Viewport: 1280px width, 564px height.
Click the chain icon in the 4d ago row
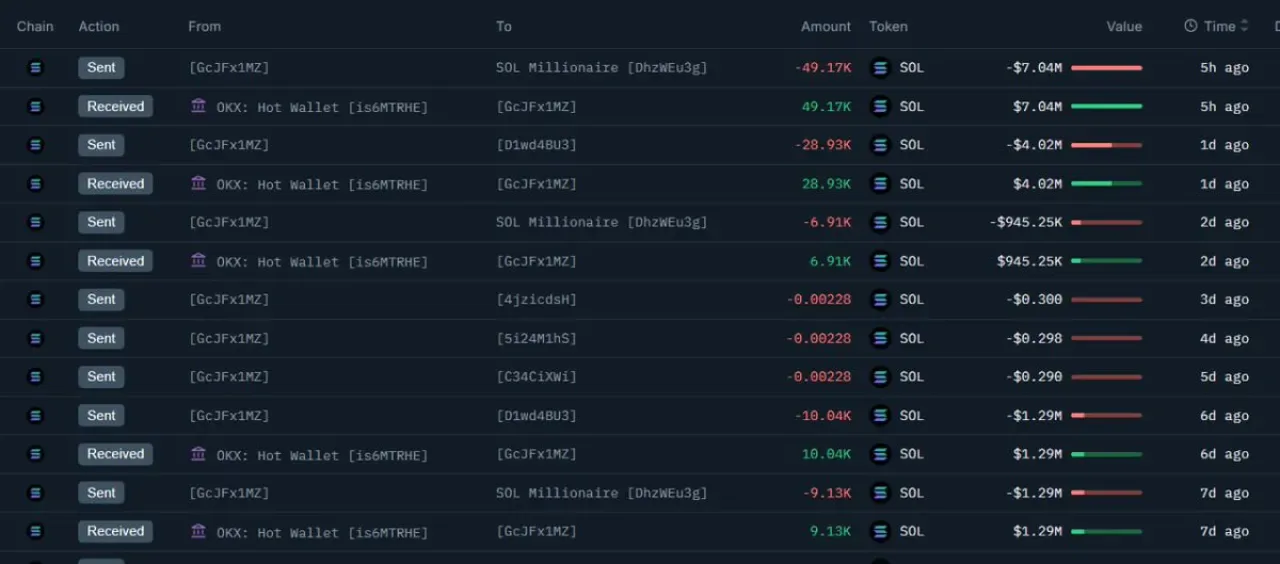[36, 338]
